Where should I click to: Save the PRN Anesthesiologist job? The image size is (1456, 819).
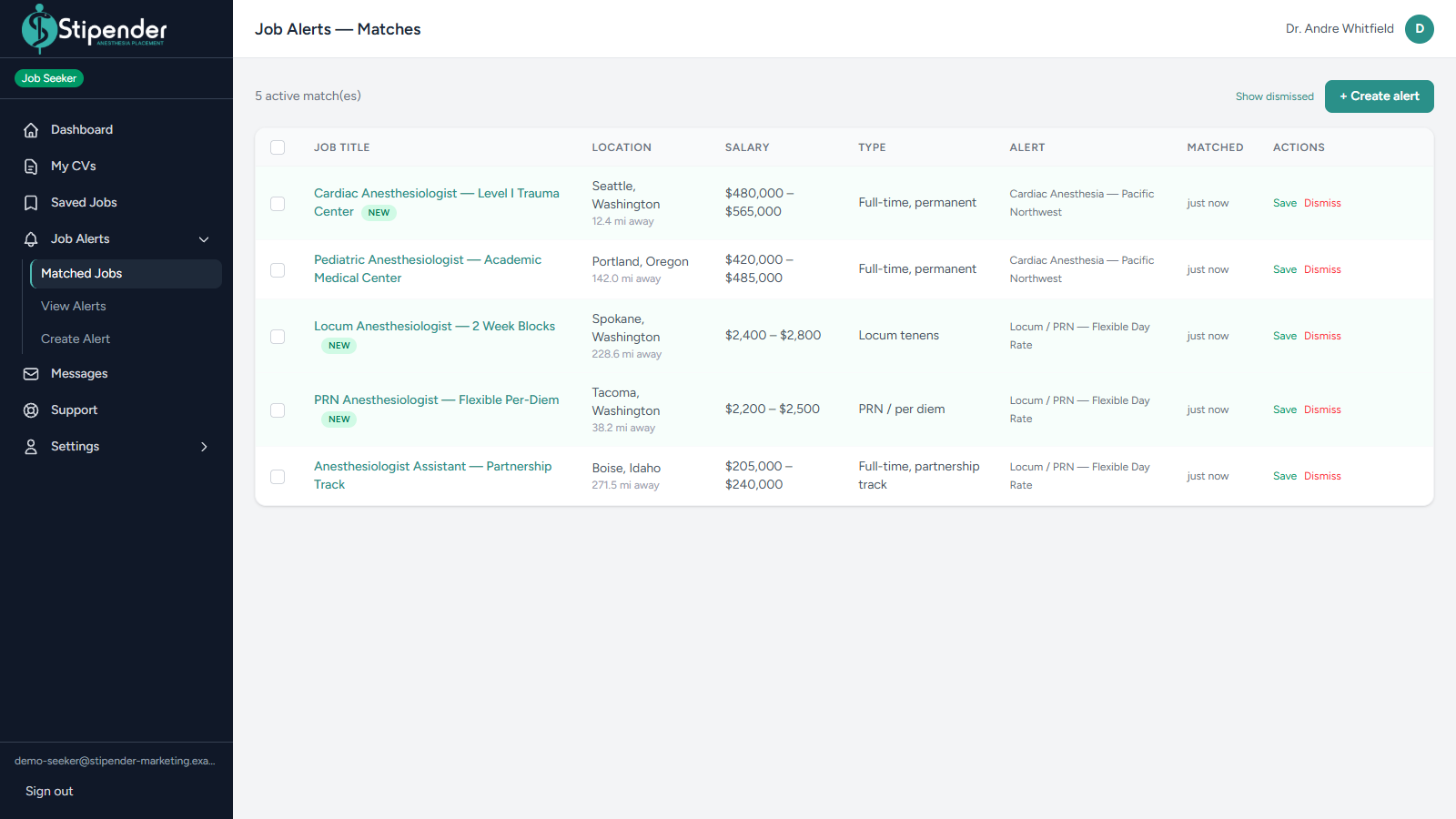click(1285, 410)
